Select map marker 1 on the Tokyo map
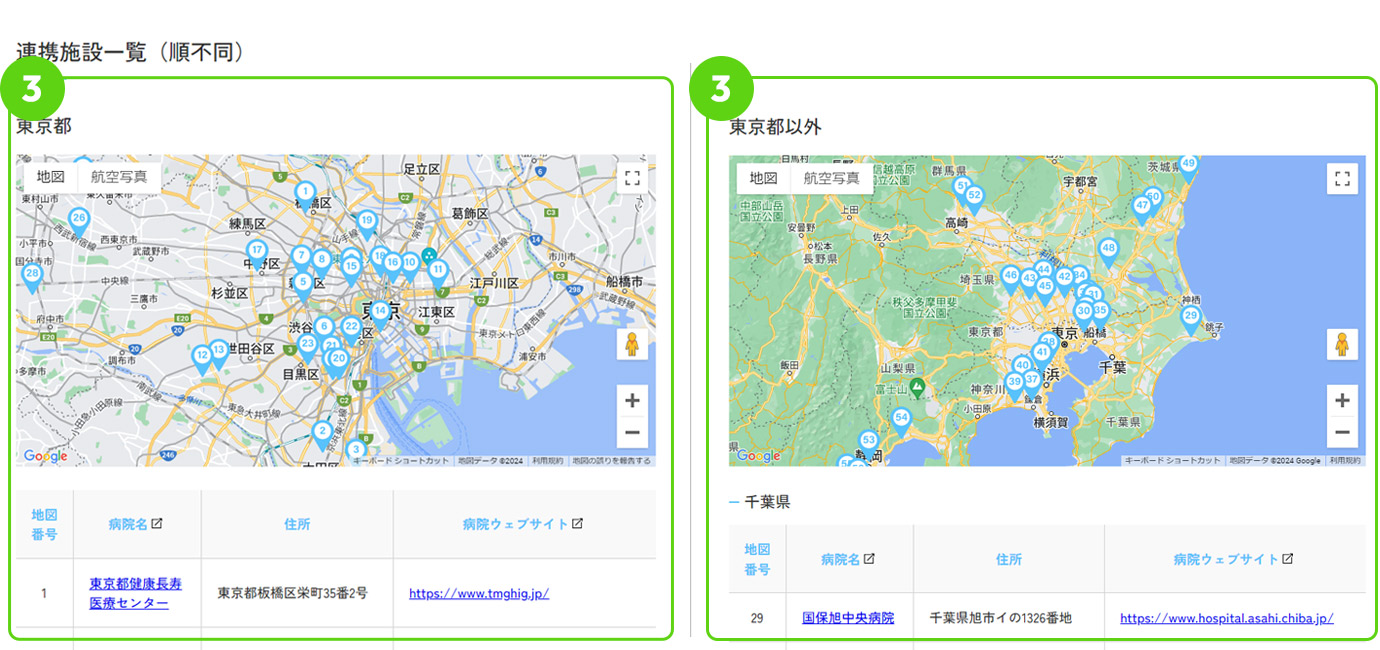Viewport: 1380px width, 650px height. [x=303, y=189]
